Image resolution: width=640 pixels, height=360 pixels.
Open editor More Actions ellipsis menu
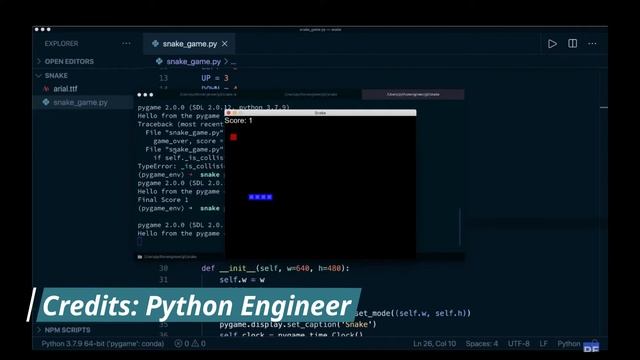pyautogui.click(x=592, y=44)
